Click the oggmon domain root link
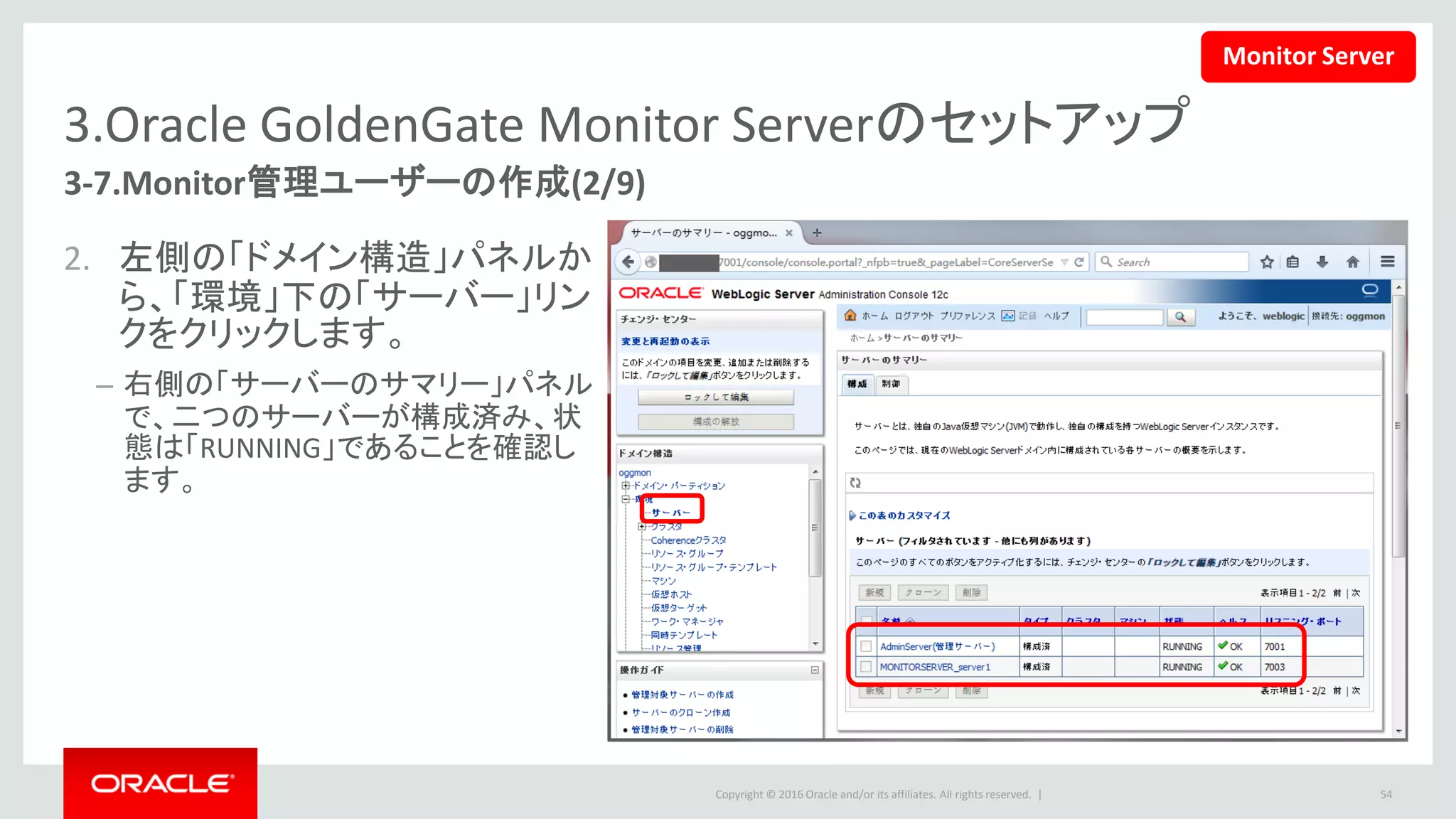The image size is (1456, 819). pyautogui.click(x=635, y=473)
